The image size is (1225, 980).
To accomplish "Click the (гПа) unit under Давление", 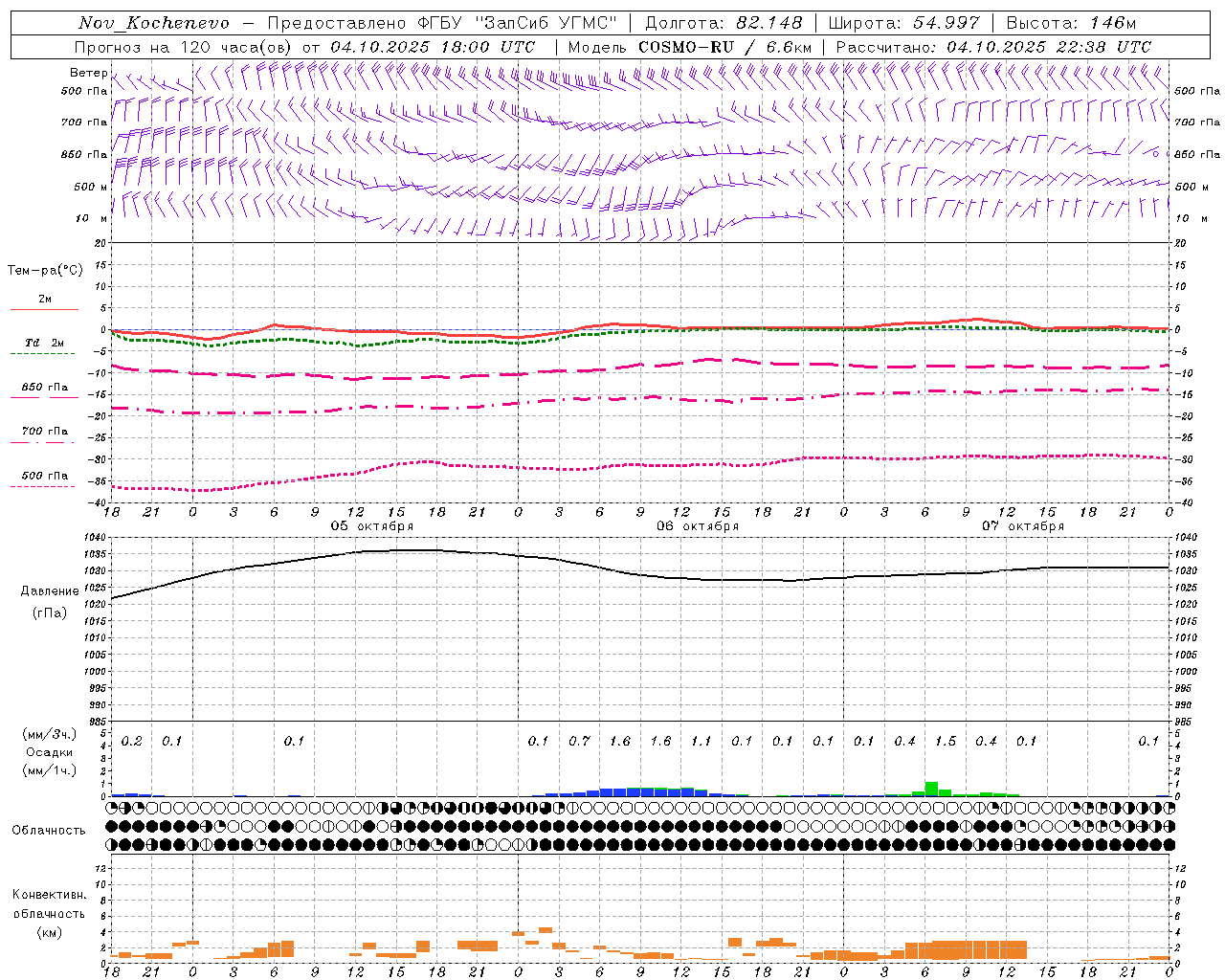I will 50,613.
